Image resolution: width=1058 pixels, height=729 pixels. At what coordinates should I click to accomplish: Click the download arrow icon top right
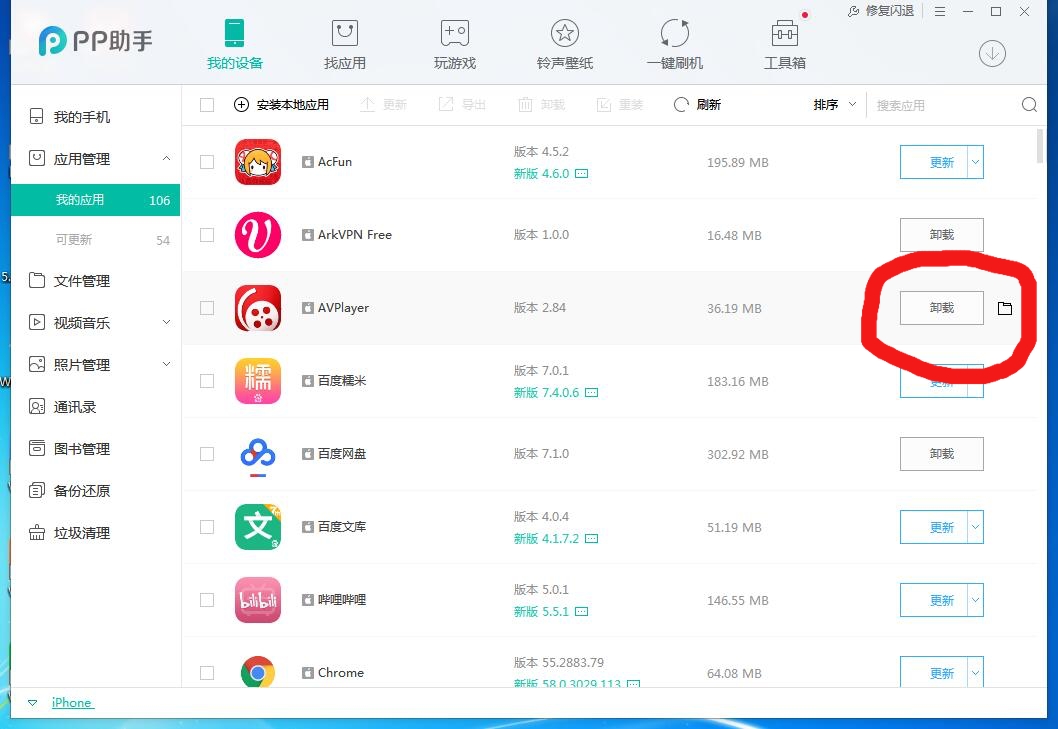point(991,54)
